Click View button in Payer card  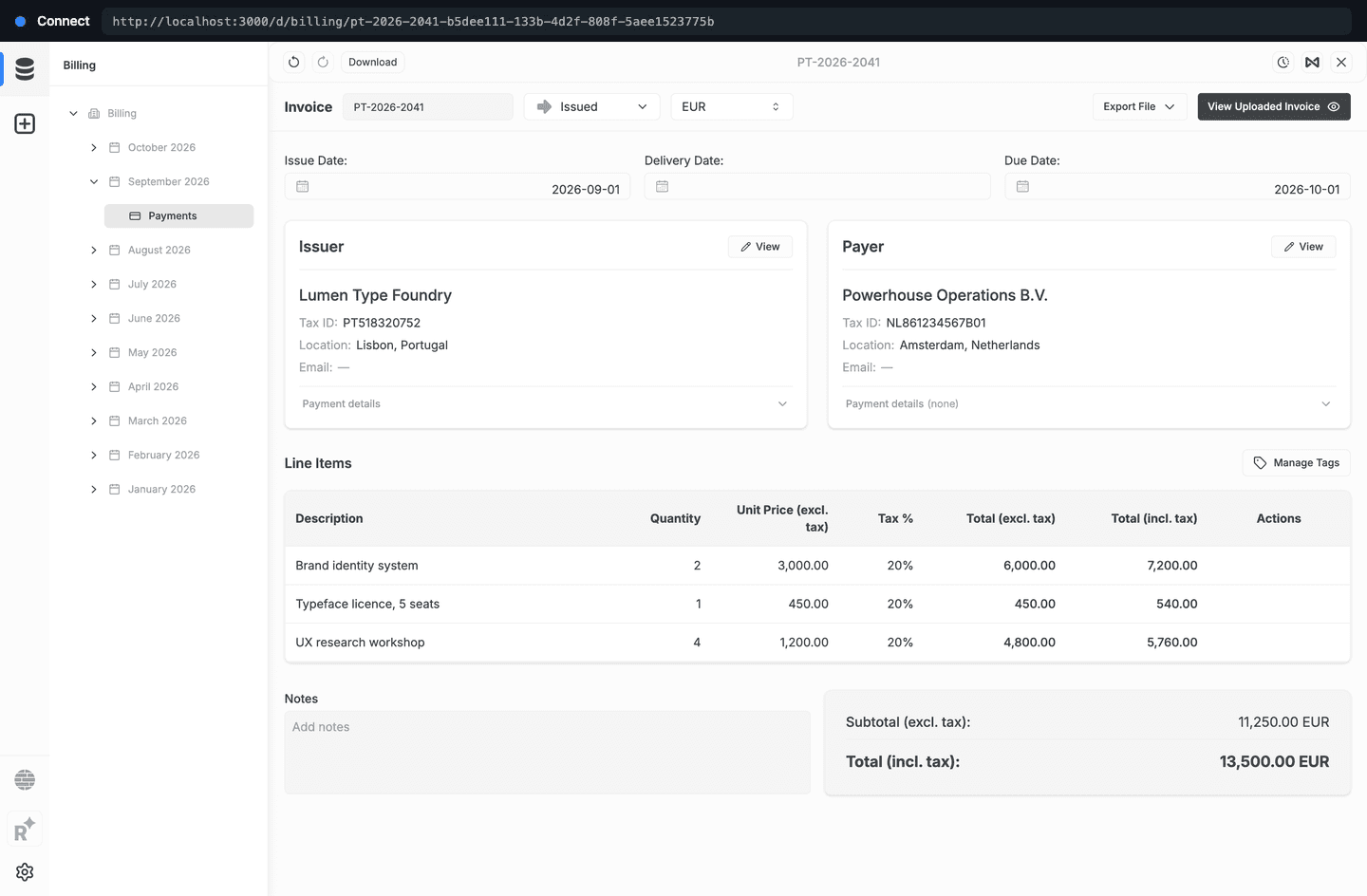tap(1303, 247)
